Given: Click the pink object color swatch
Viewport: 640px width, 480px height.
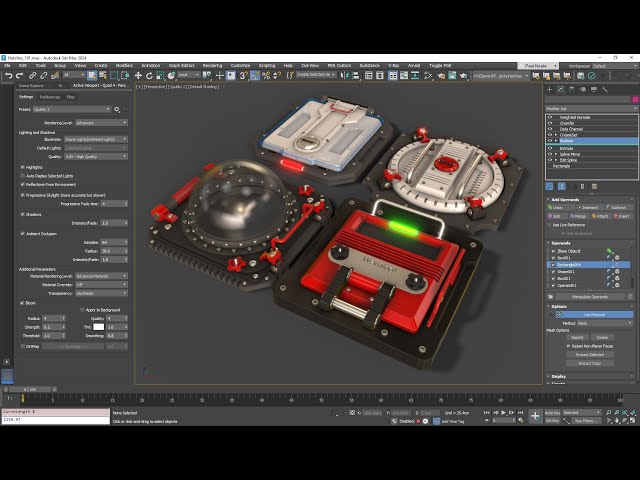Looking at the screenshot, I should [x=635, y=100].
